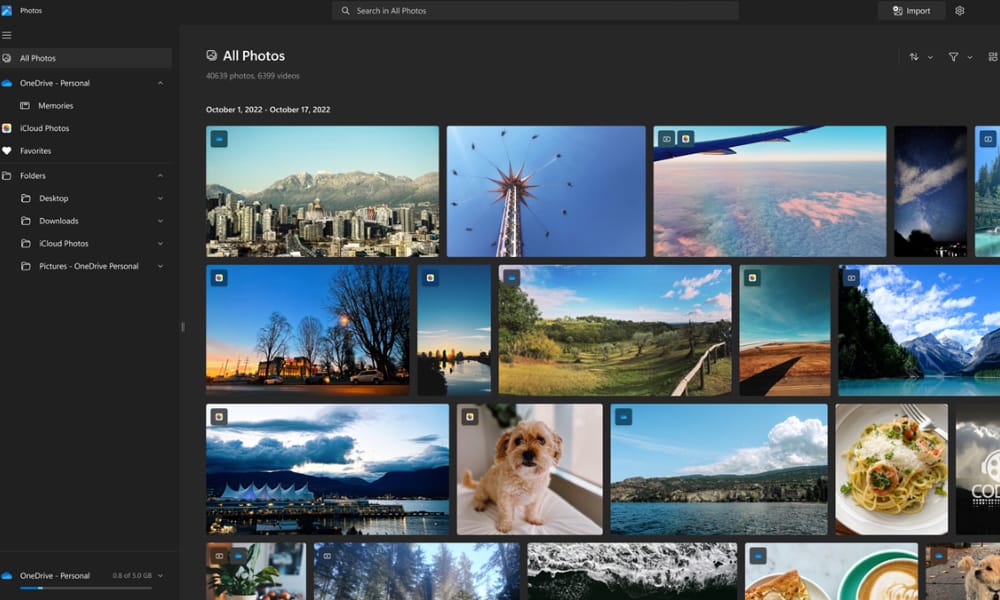Viewport: 1000px width, 600px height.
Task: Click the search magnifier icon
Action: click(x=345, y=11)
